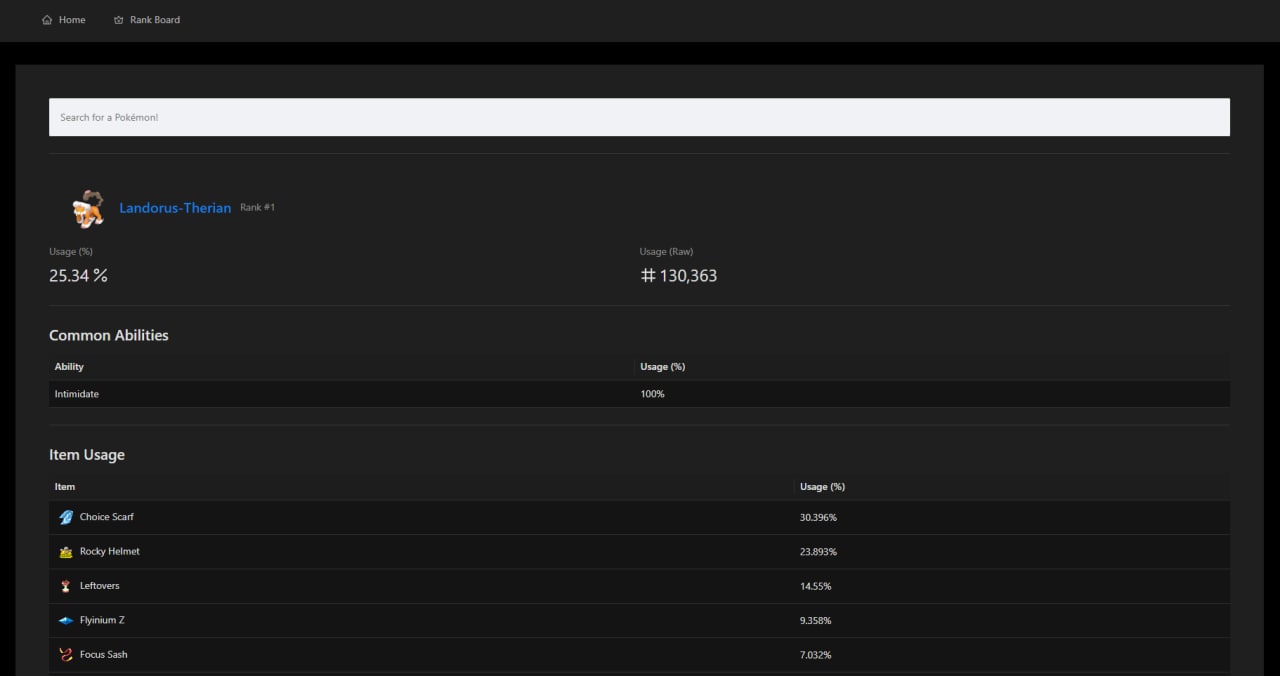Click the Rank Board crown icon

tap(119, 20)
